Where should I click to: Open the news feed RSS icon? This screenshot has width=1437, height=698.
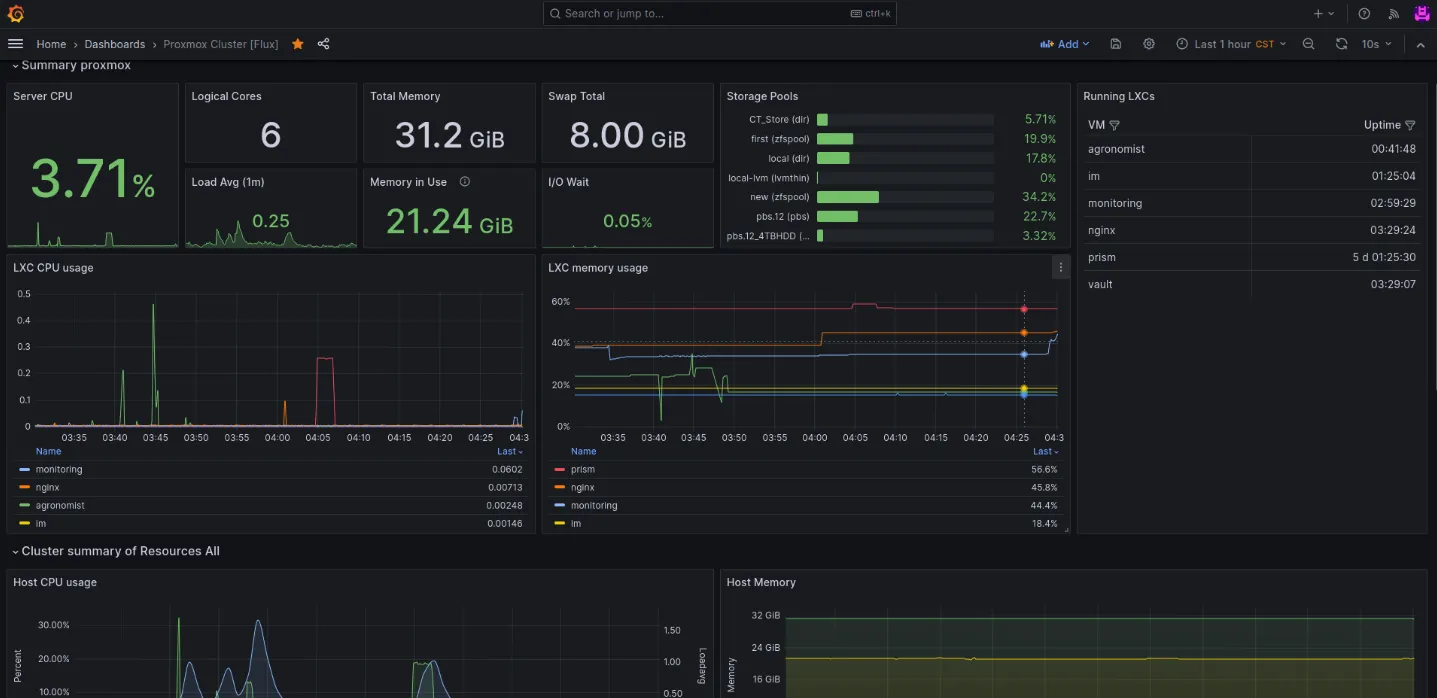tap(1393, 14)
